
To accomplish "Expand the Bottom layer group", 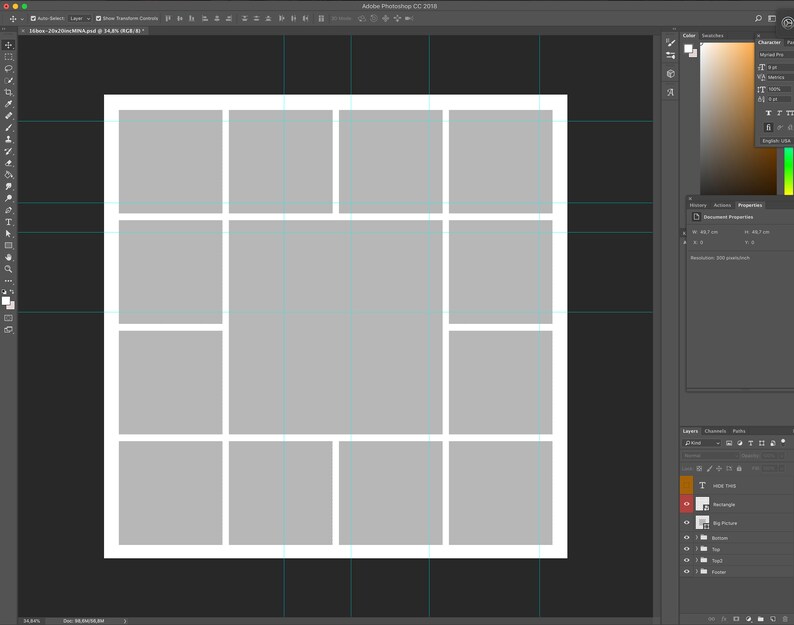I will (x=697, y=537).
